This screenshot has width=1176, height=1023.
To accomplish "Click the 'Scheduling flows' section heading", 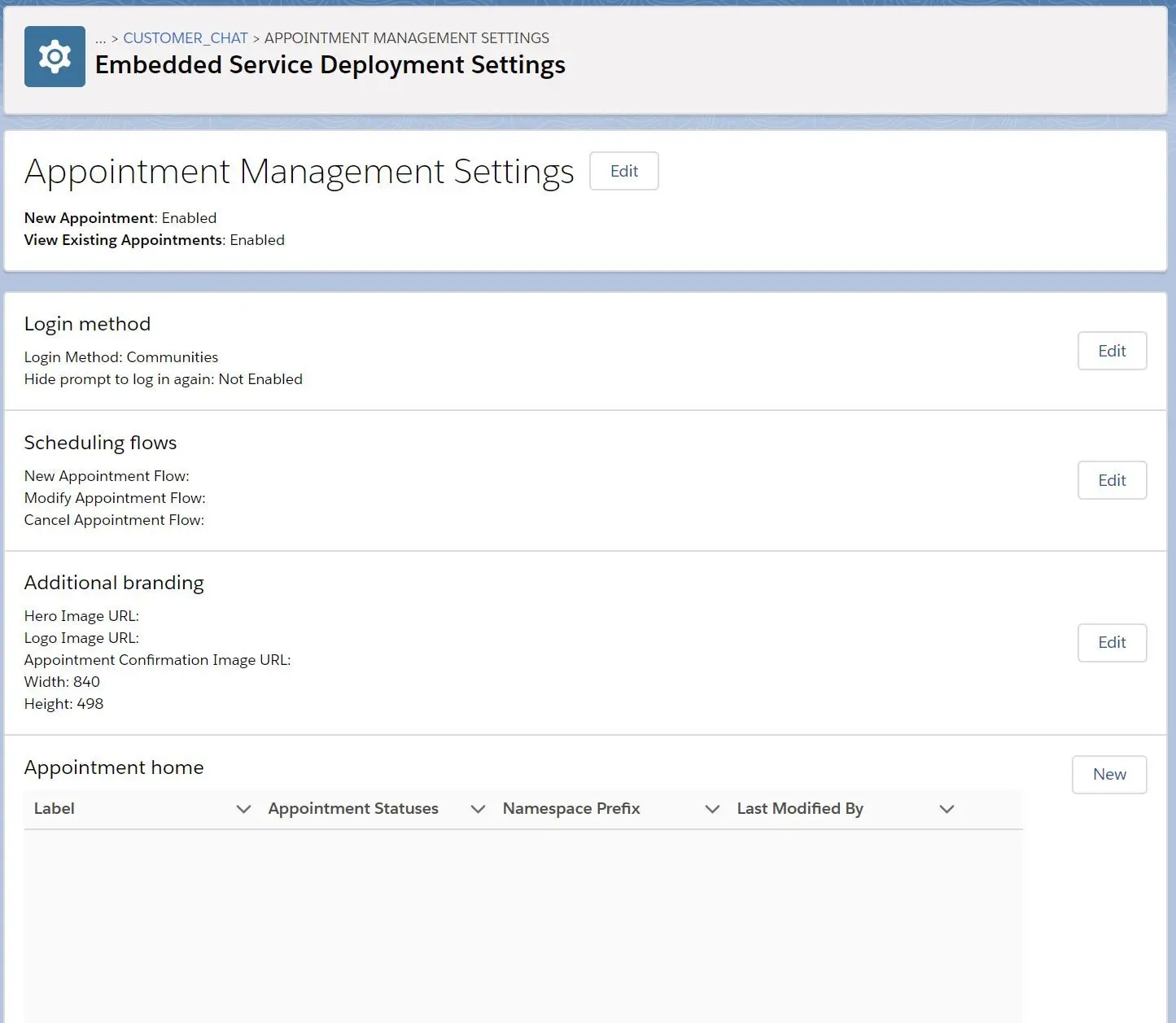I will tap(100, 443).
